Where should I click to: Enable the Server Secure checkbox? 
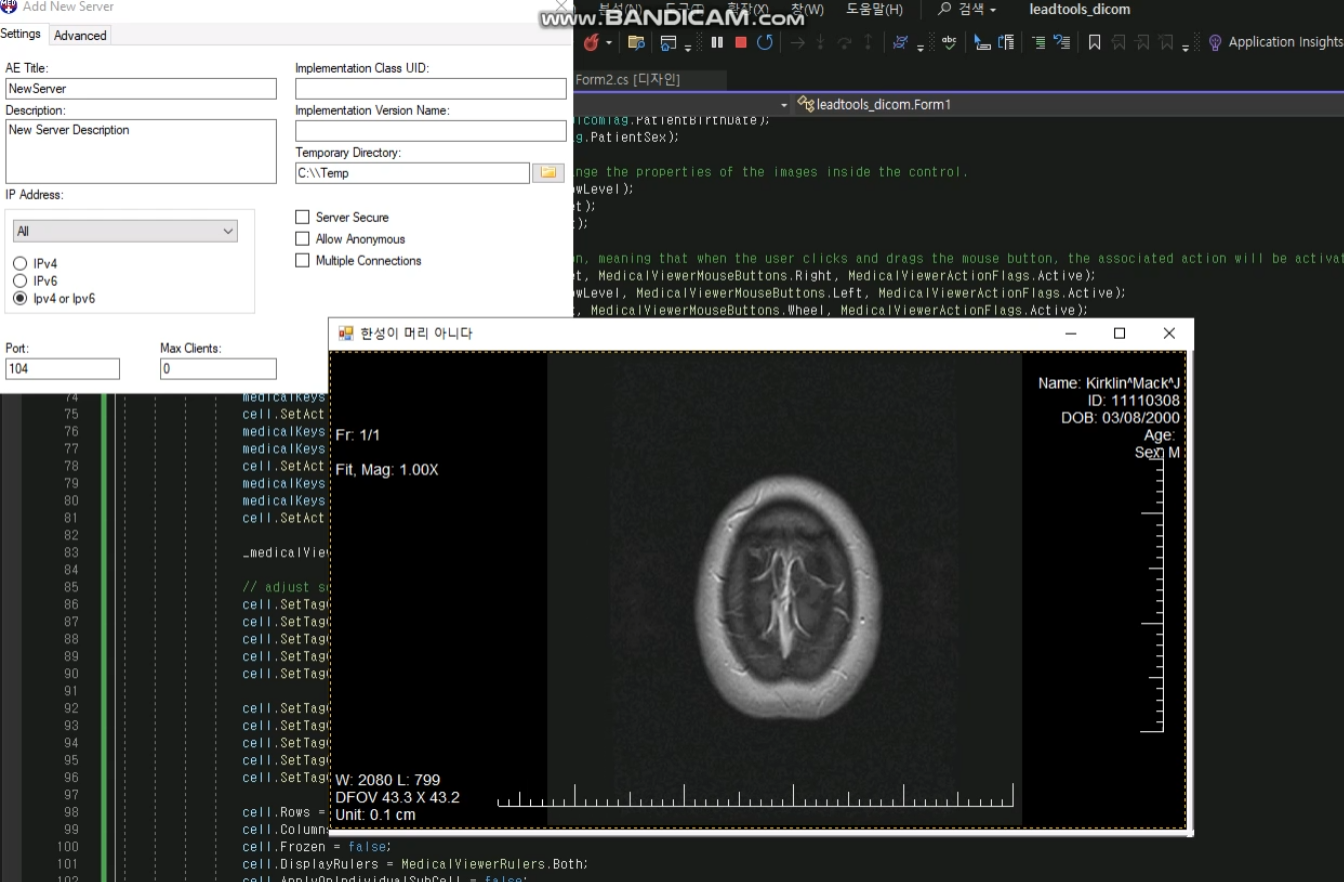302,217
